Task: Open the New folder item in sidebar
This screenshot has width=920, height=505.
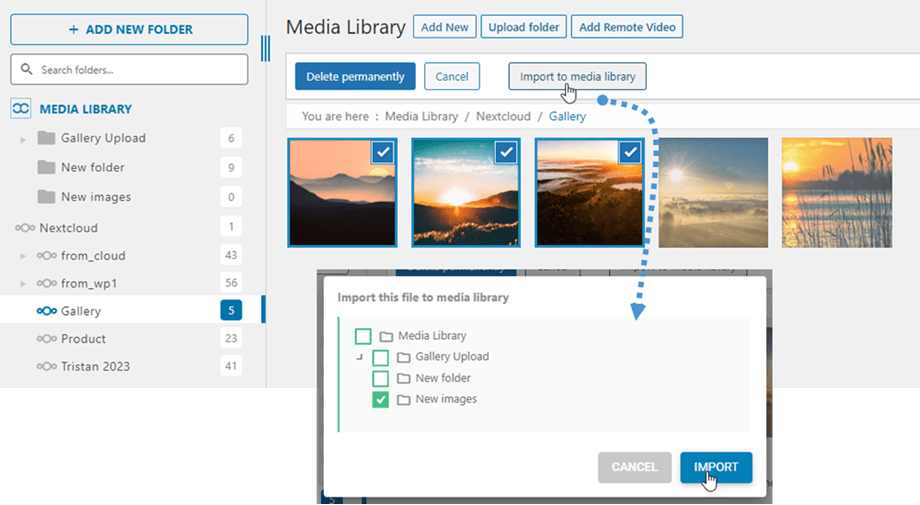Action: click(x=92, y=167)
